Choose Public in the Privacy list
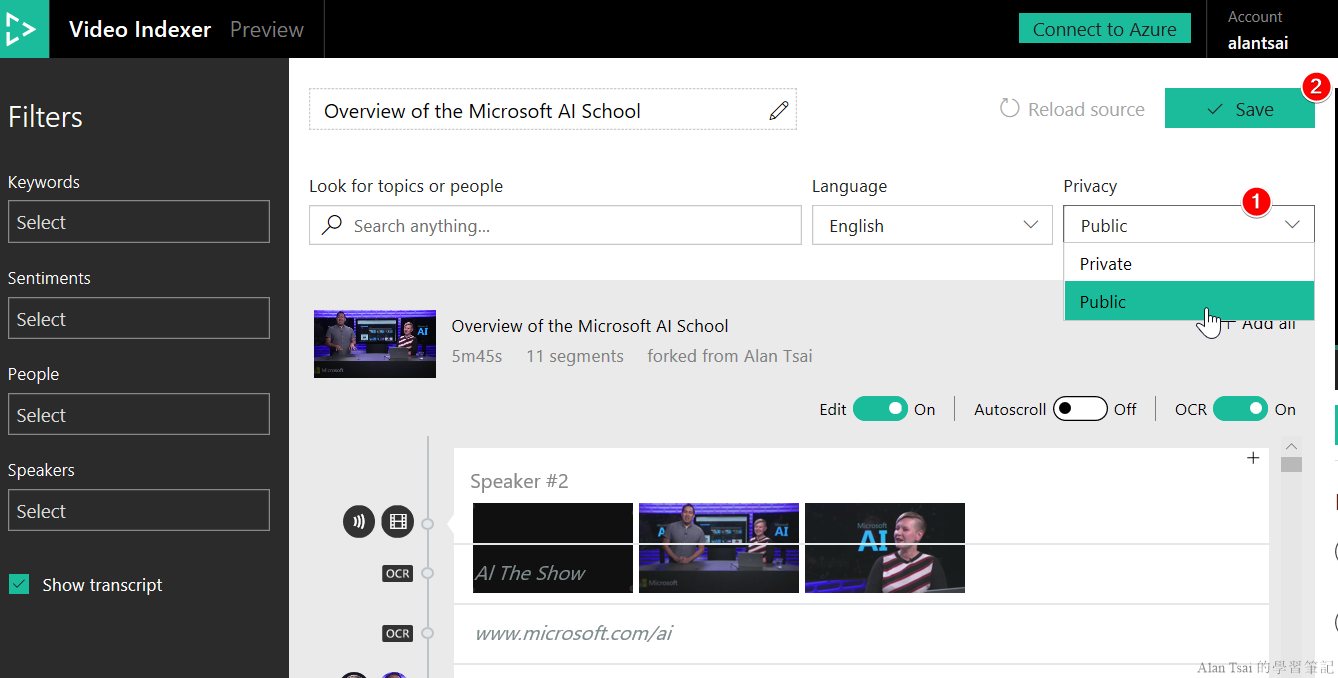The height and width of the screenshot is (678, 1338). (1189, 302)
